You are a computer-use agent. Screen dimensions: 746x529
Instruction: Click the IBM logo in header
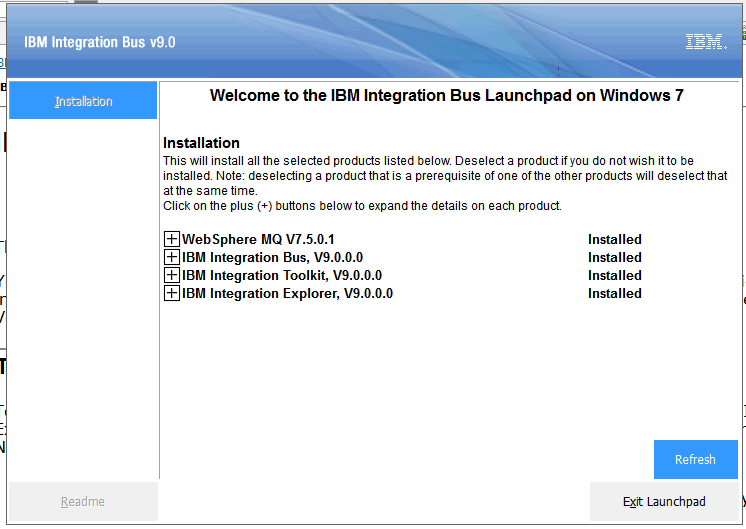[x=706, y=42]
